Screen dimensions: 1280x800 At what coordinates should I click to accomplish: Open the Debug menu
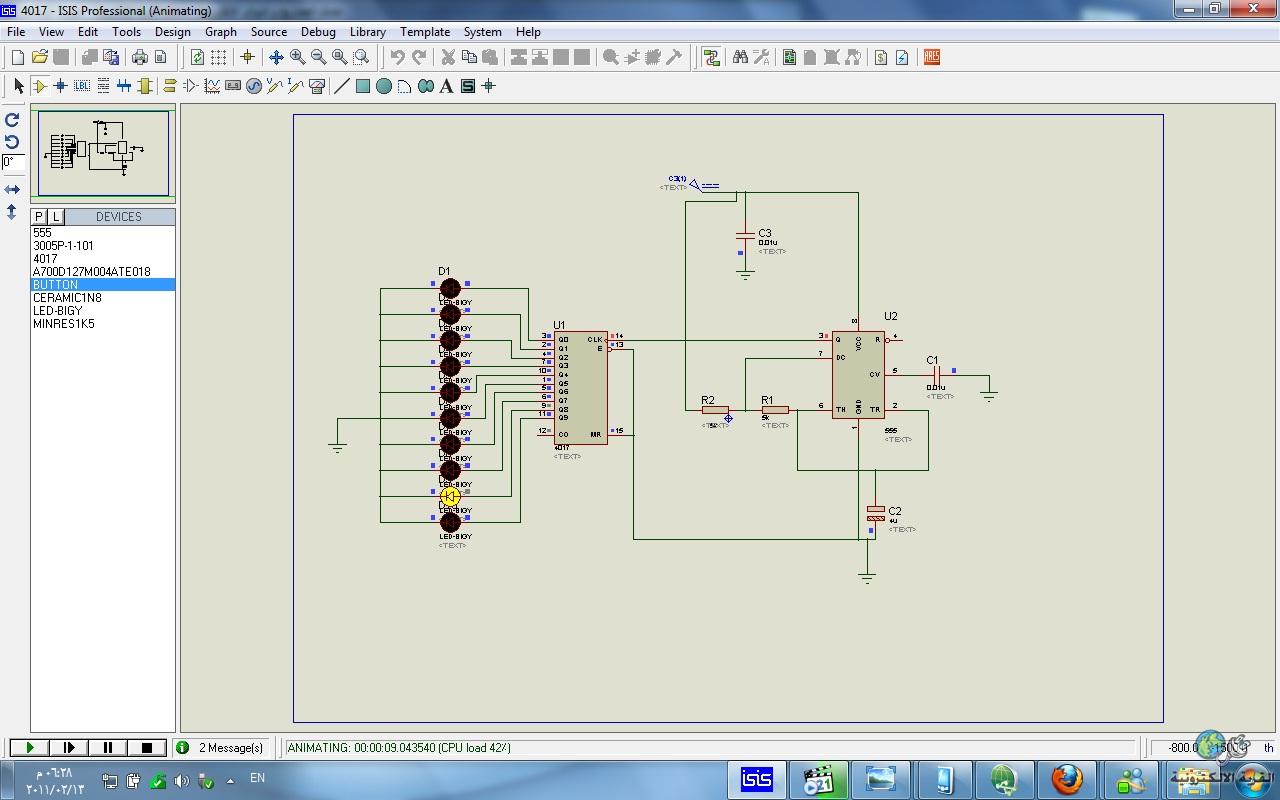pyautogui.click(x=318, y=32)
